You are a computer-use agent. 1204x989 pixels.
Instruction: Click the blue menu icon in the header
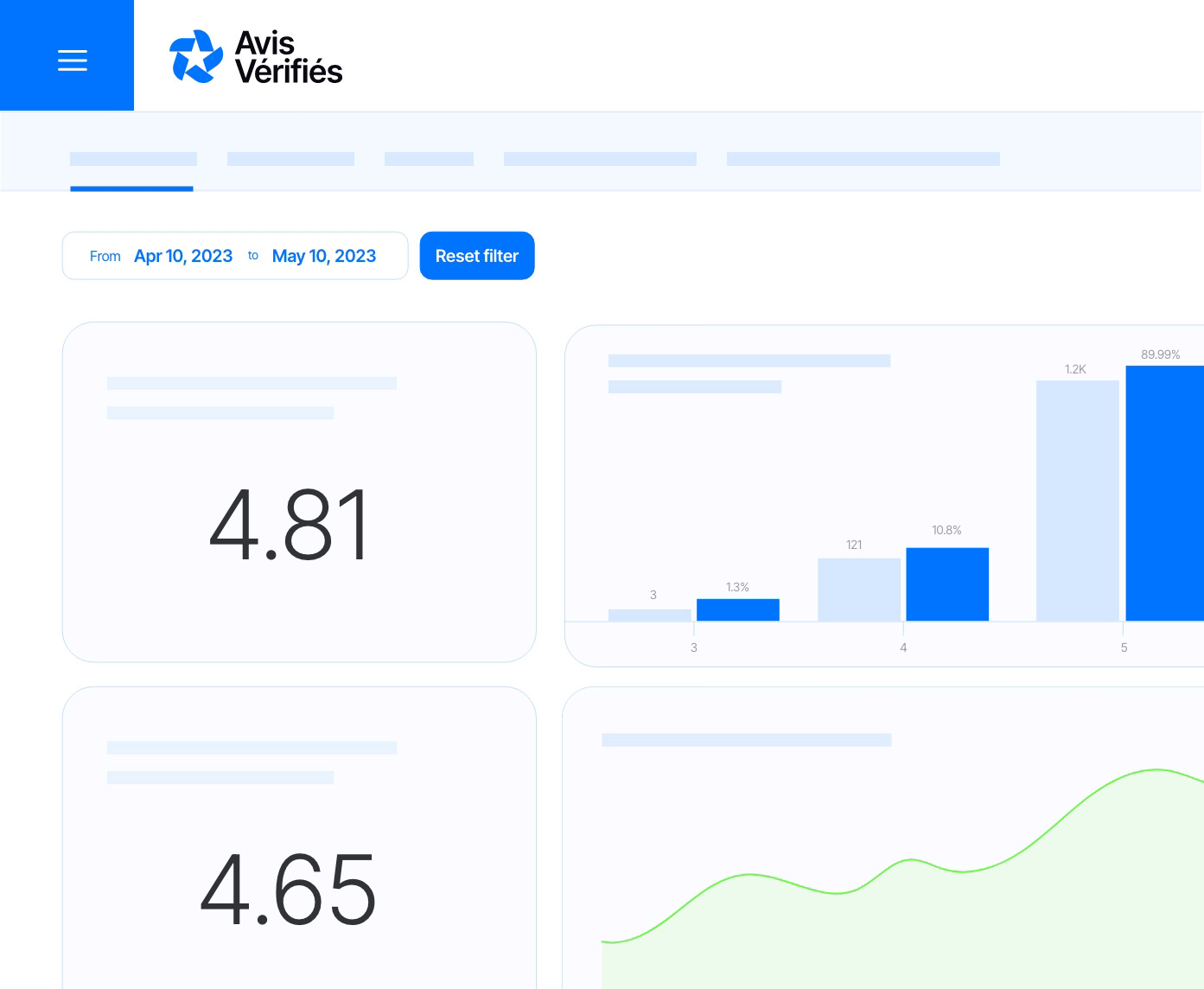coord(72,60)
